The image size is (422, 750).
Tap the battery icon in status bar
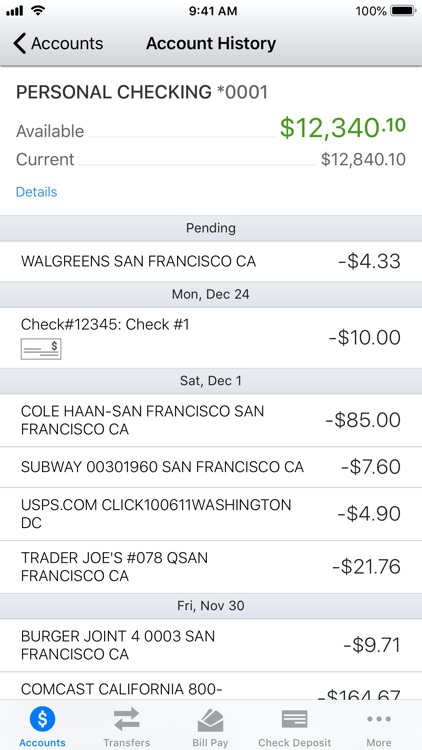(403, 11)
